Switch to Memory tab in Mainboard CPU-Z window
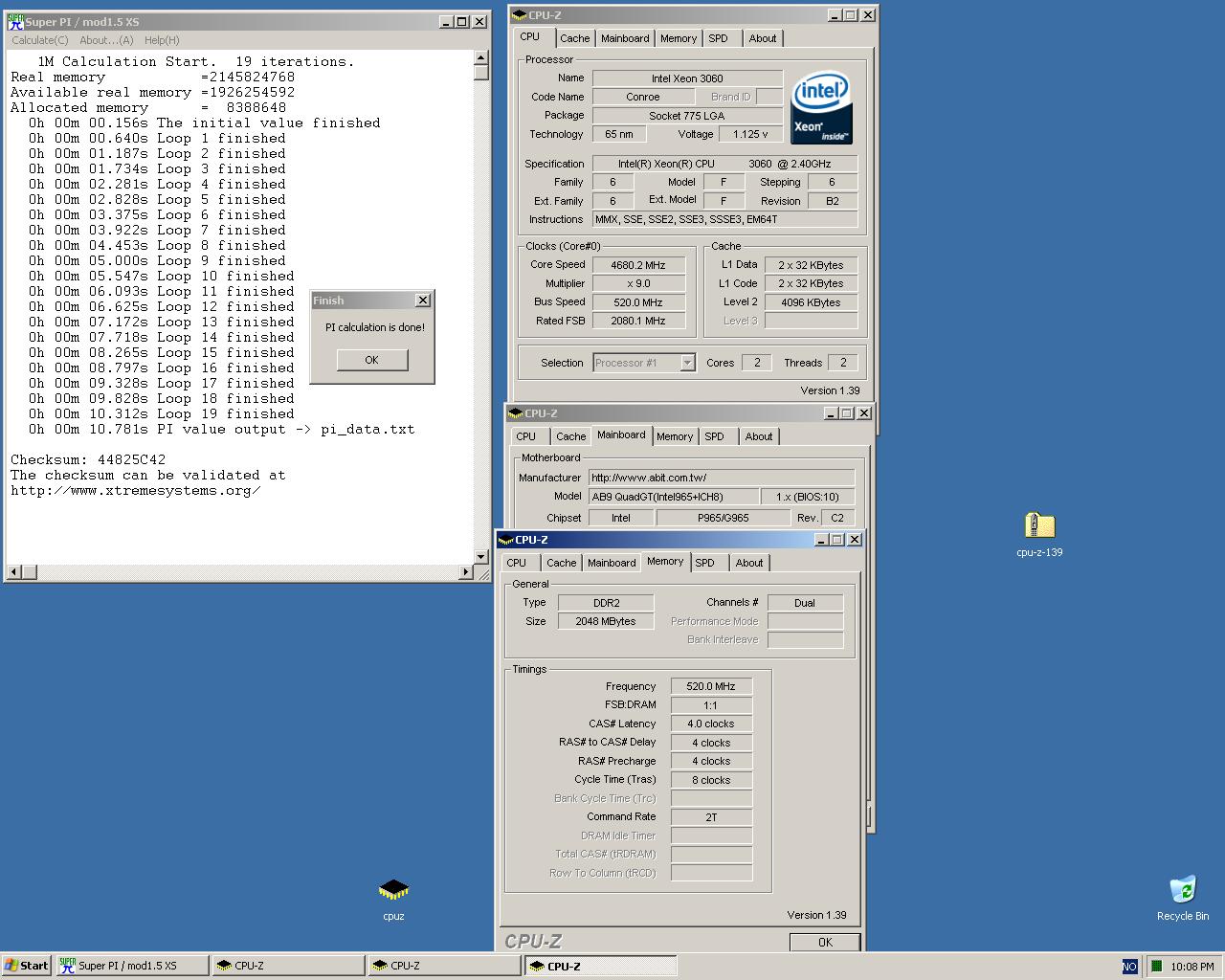 click(675, 436)
